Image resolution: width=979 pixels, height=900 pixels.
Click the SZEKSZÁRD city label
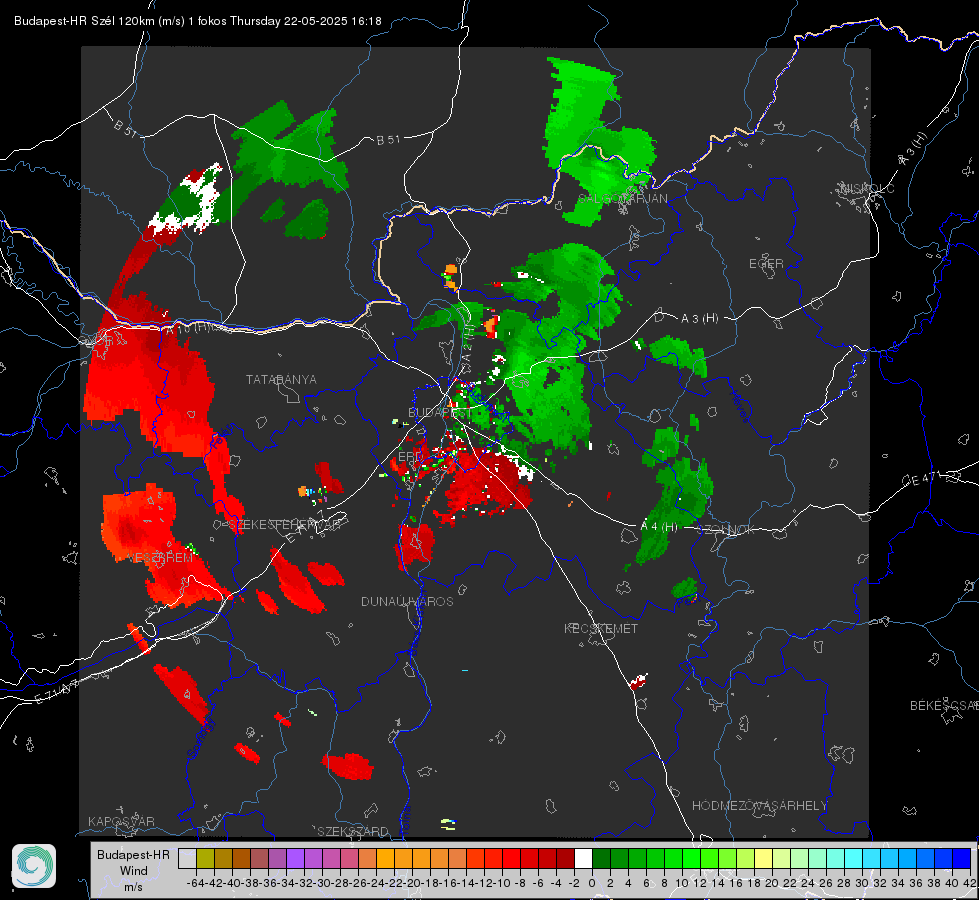pos(353,831)
